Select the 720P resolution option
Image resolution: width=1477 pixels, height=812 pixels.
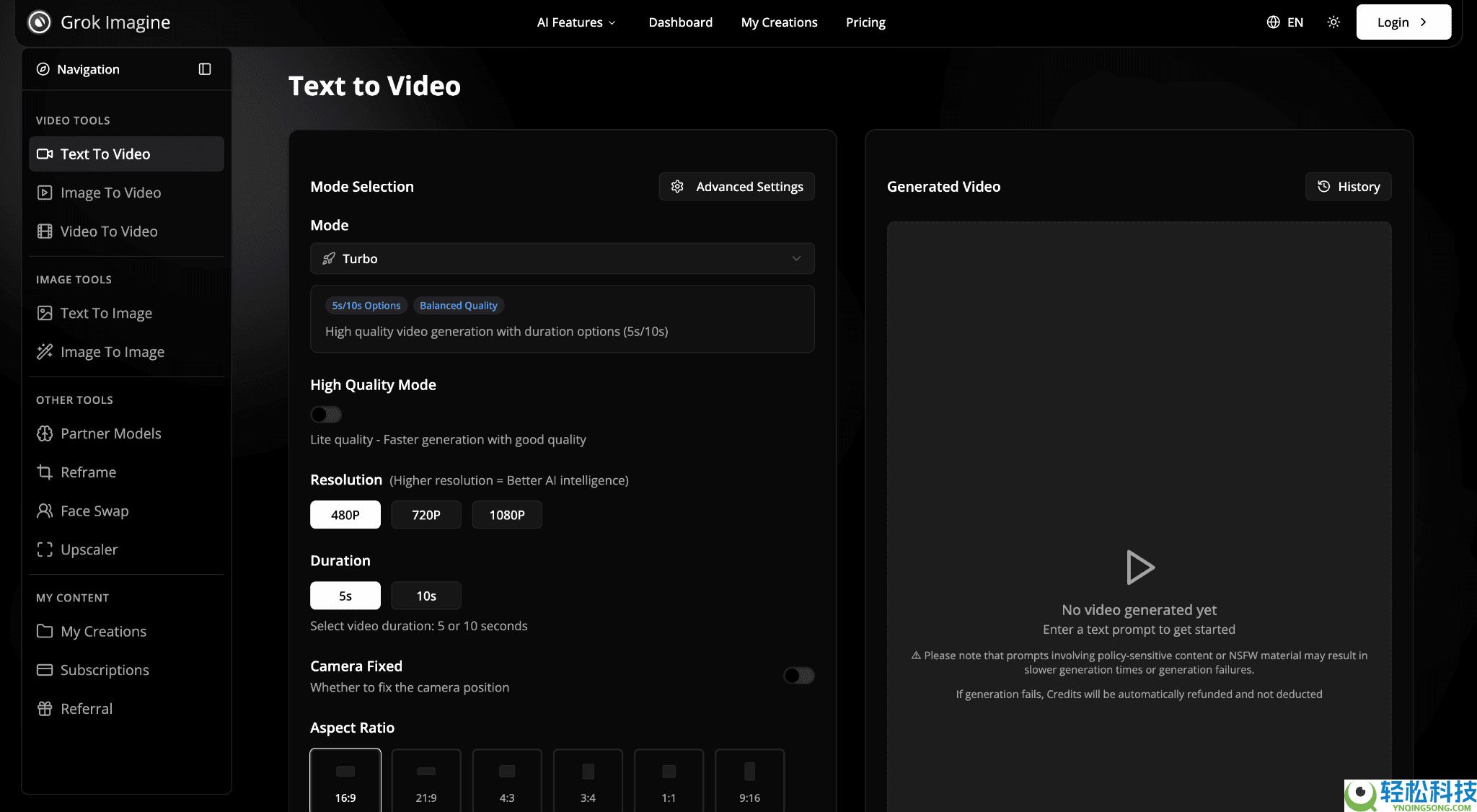point(426,515)
